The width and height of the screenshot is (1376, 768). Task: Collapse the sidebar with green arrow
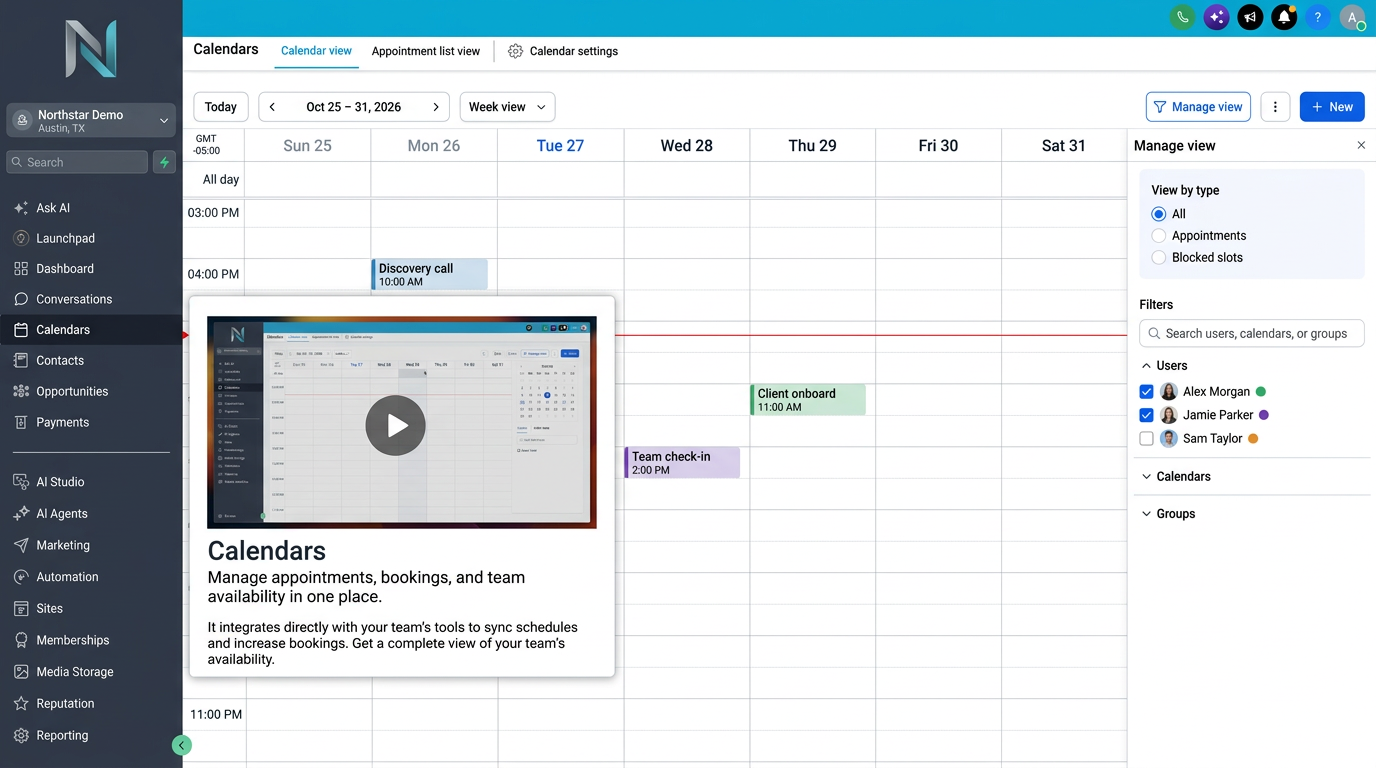[181, 745]
